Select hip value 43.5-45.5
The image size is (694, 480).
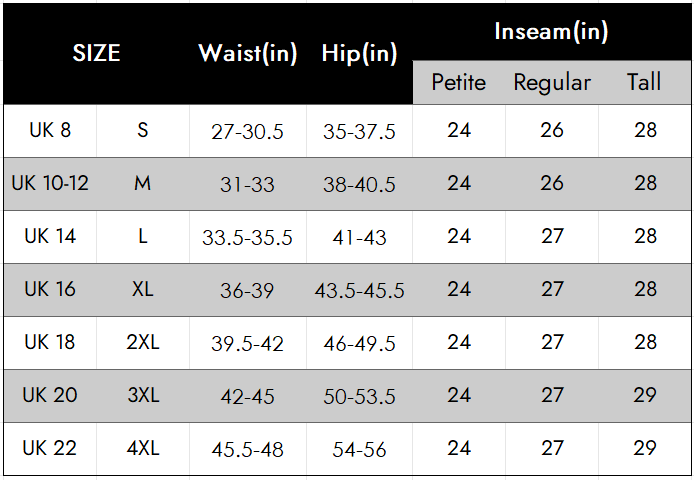(x=359, y=290)
